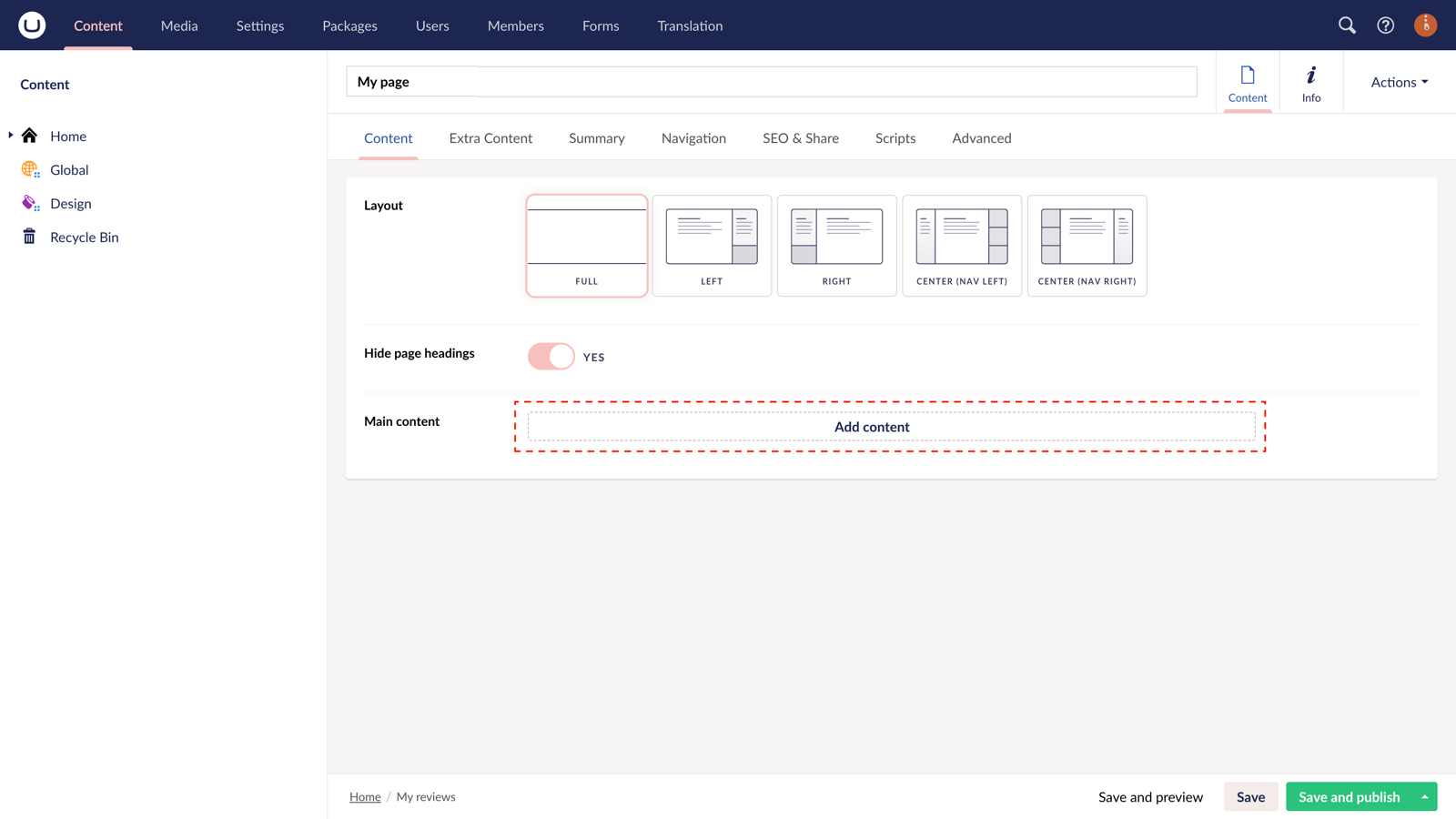Switch to the SEO & Share tab
This screenshot has width=1456, height=819.
coord(801,137)
